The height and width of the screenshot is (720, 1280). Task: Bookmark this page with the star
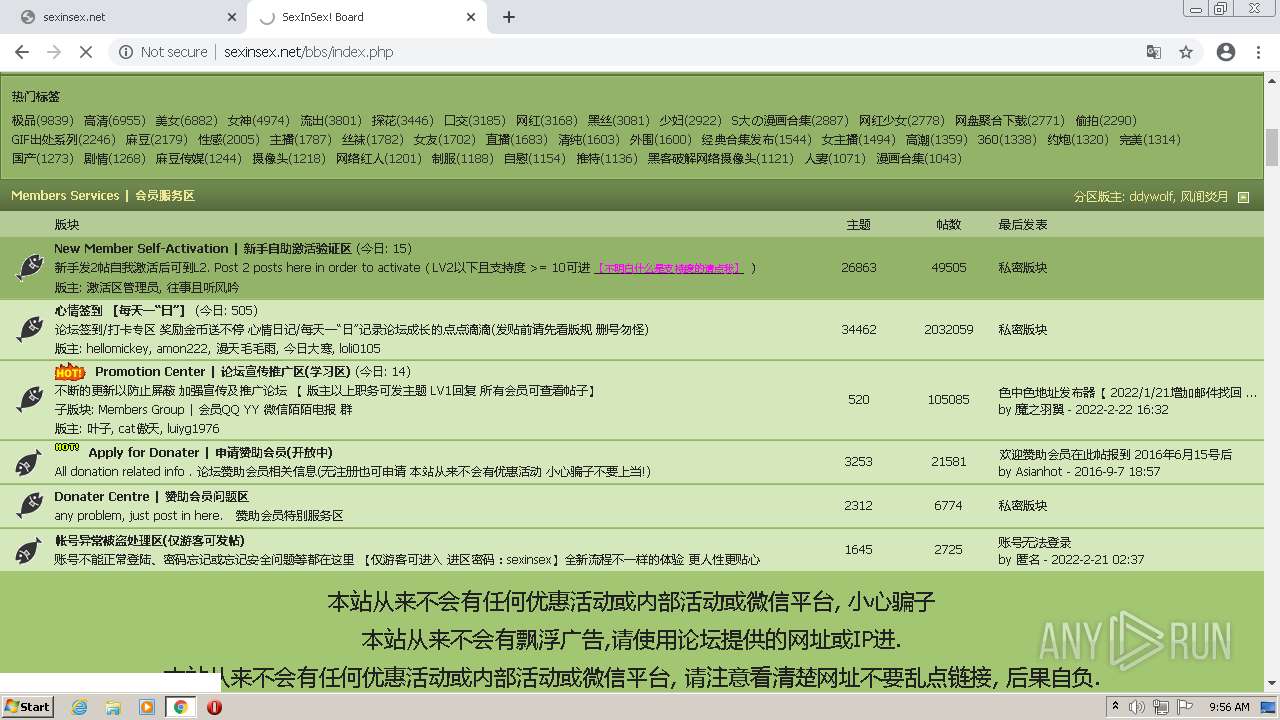pyautogui.click(x=1186, y=52)
